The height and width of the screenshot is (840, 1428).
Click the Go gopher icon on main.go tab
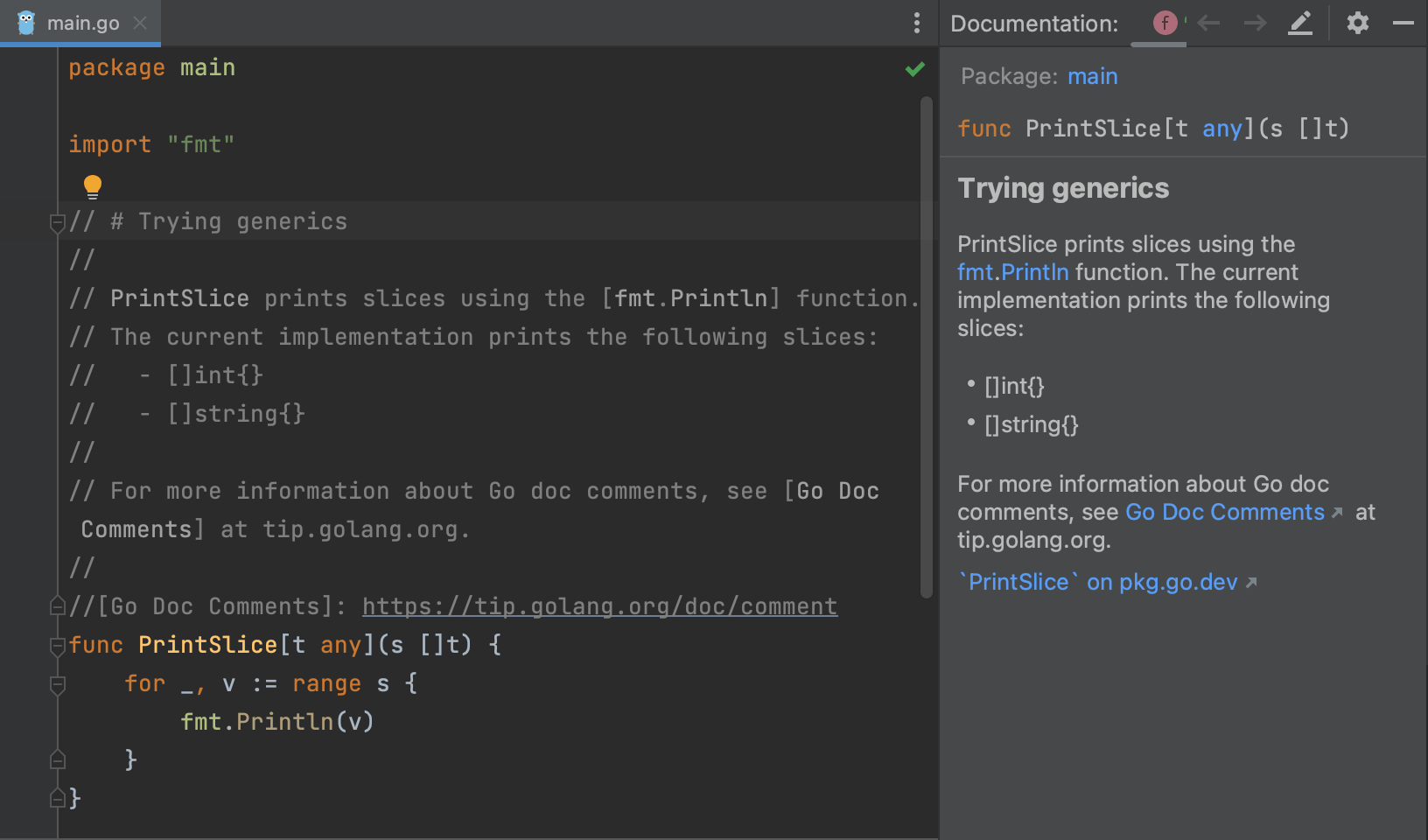point(26,23)
